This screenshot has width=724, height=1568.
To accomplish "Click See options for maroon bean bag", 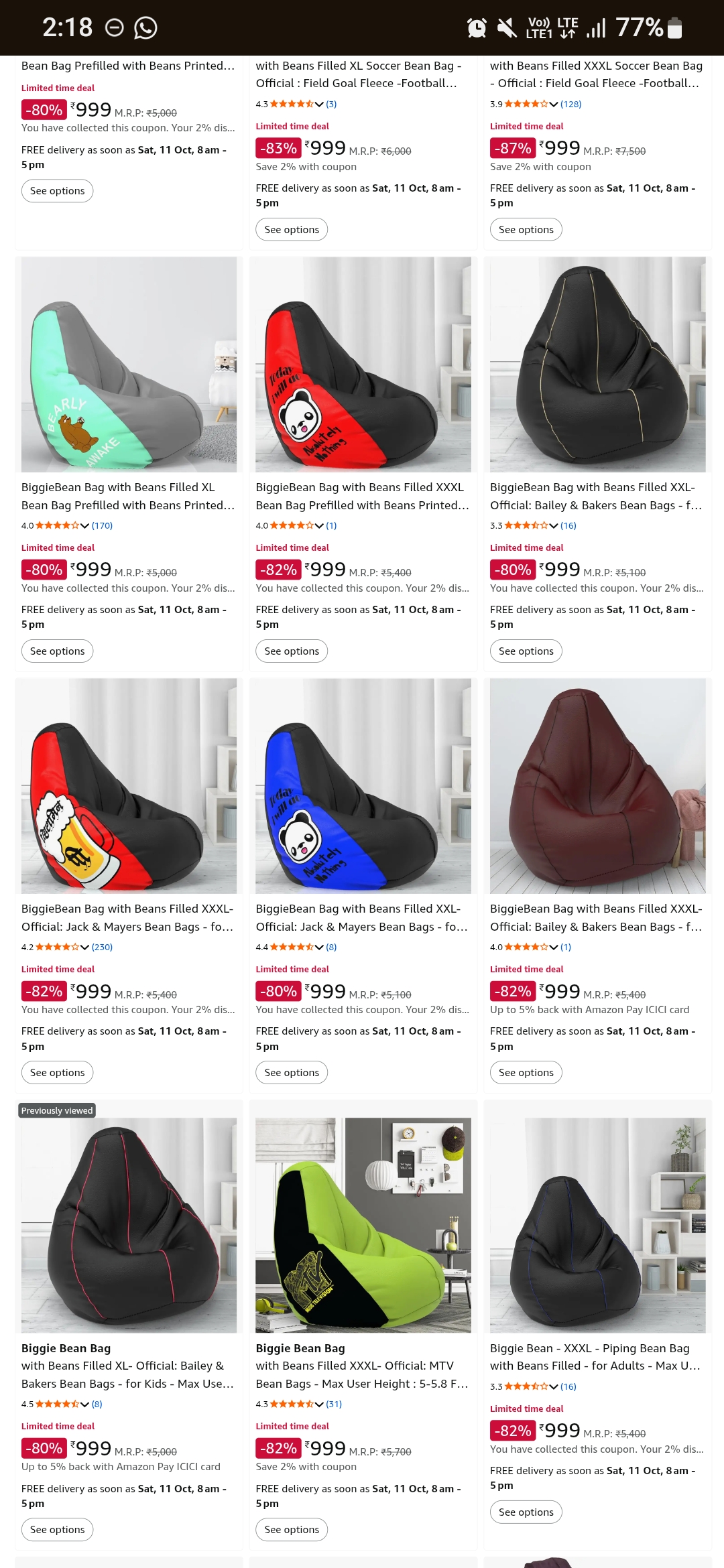I will tap(526, 1072).
